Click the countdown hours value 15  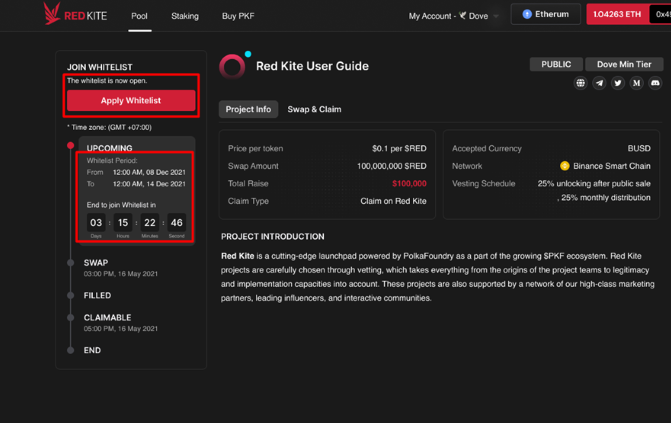(x=123, y=223)
